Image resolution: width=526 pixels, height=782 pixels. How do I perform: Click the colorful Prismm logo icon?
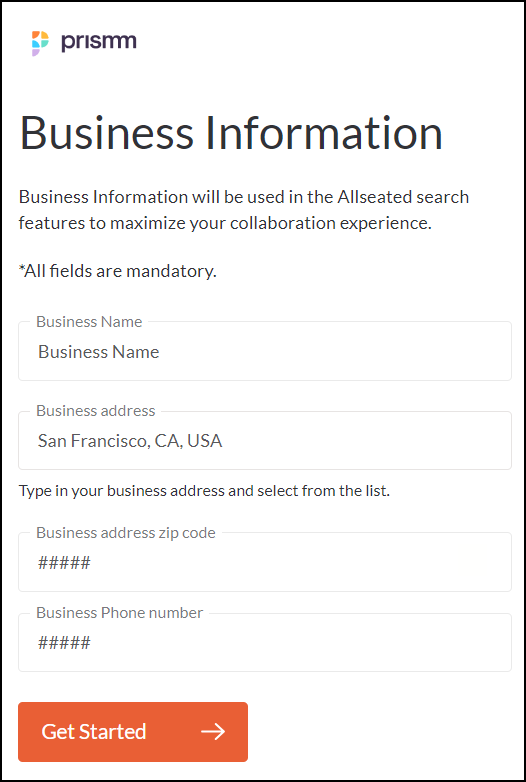pyautogui.click(x=40, y=43)
